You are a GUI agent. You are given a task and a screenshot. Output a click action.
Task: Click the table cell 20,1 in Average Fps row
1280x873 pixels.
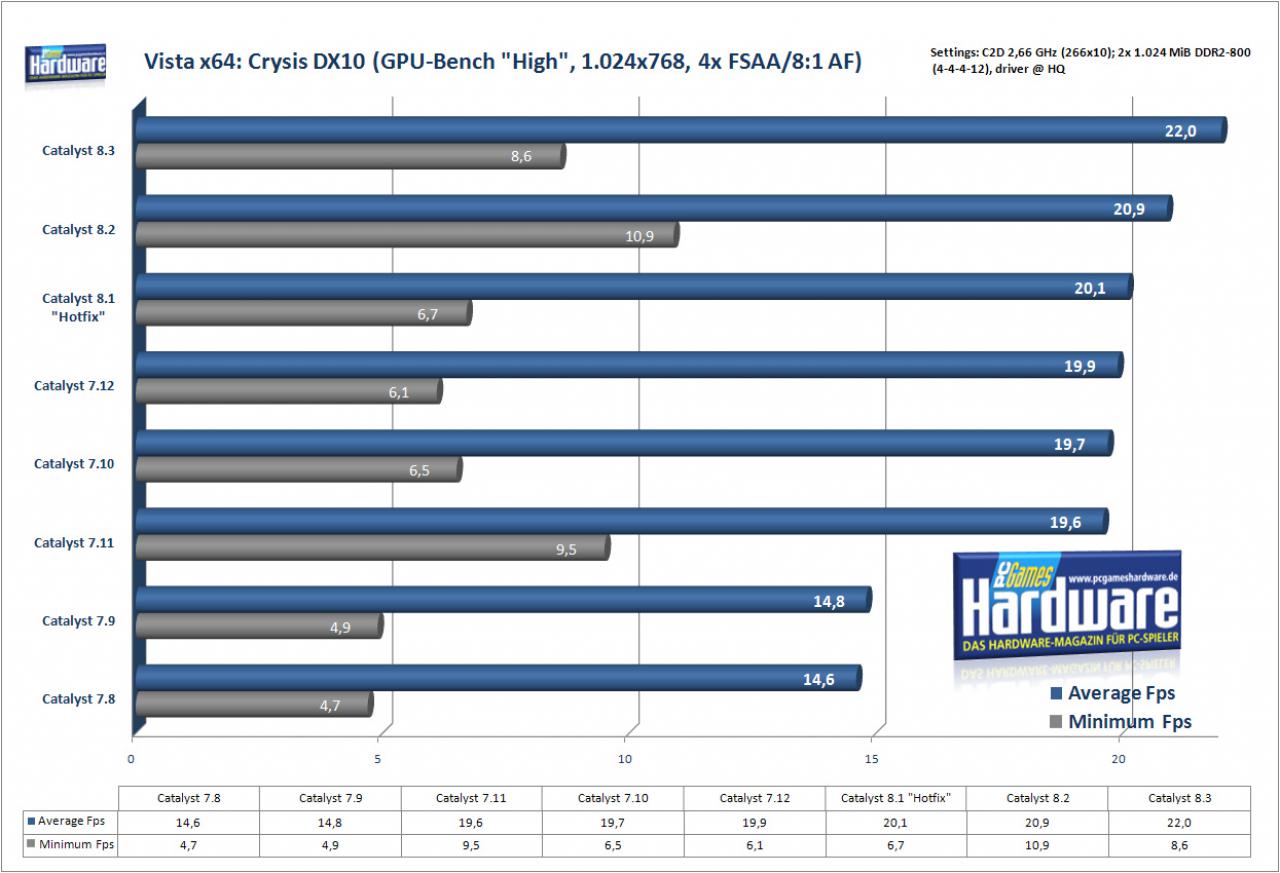[x=896, y=821]
